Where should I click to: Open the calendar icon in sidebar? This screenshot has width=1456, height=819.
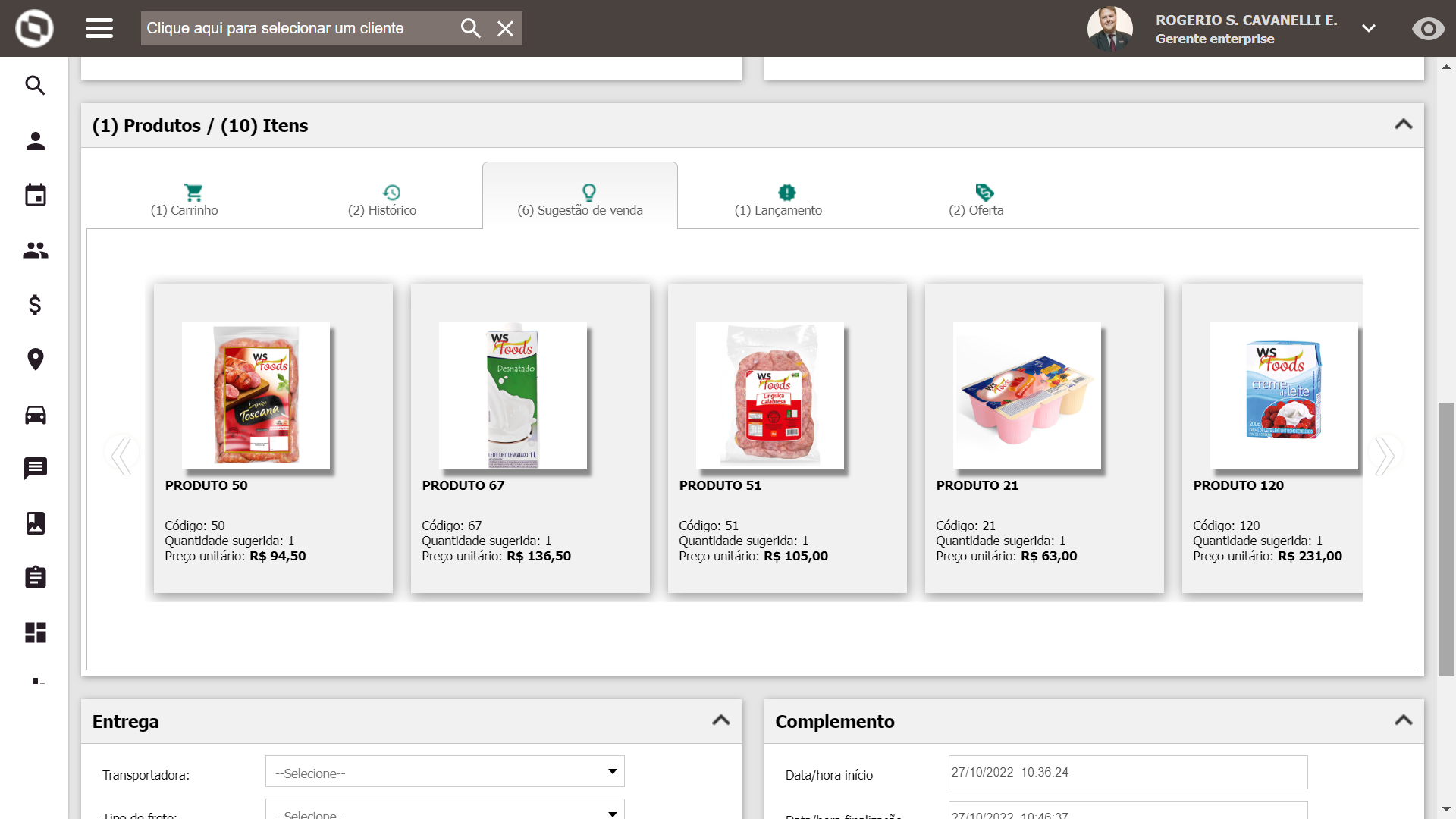coord(35,195)
